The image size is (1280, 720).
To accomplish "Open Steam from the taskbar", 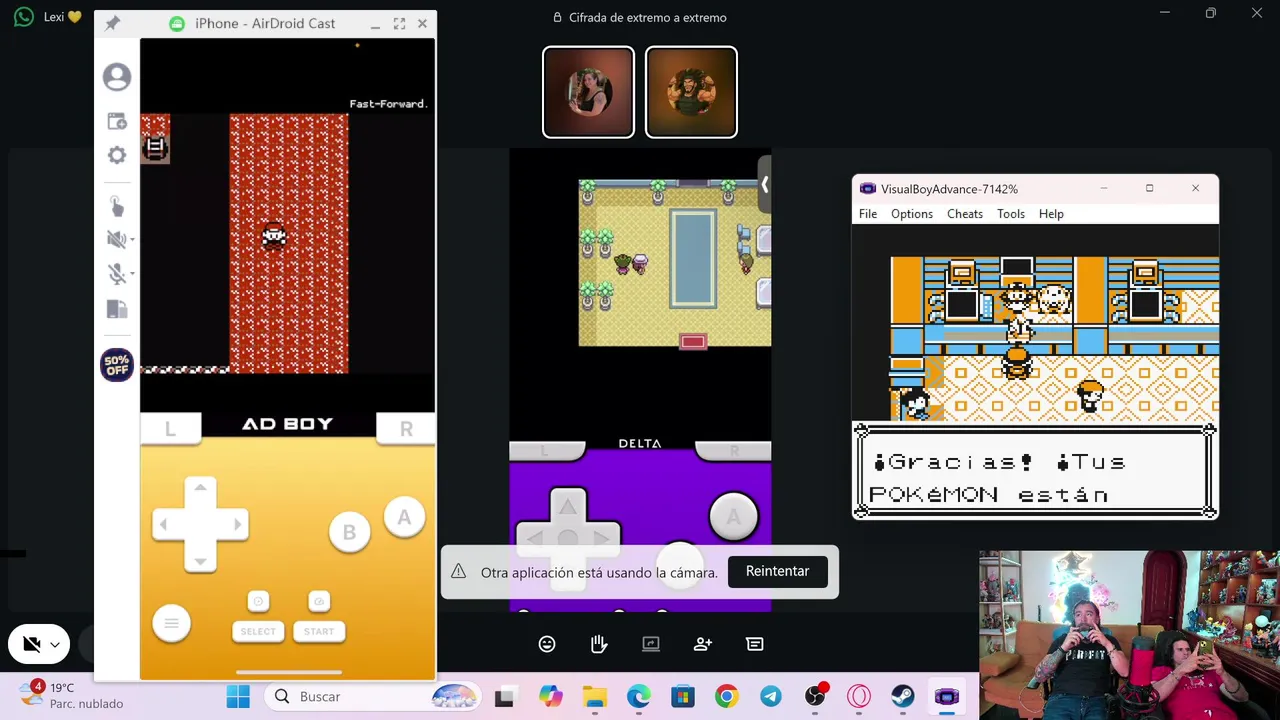I will pyautogui.click(x=903, y=697).
